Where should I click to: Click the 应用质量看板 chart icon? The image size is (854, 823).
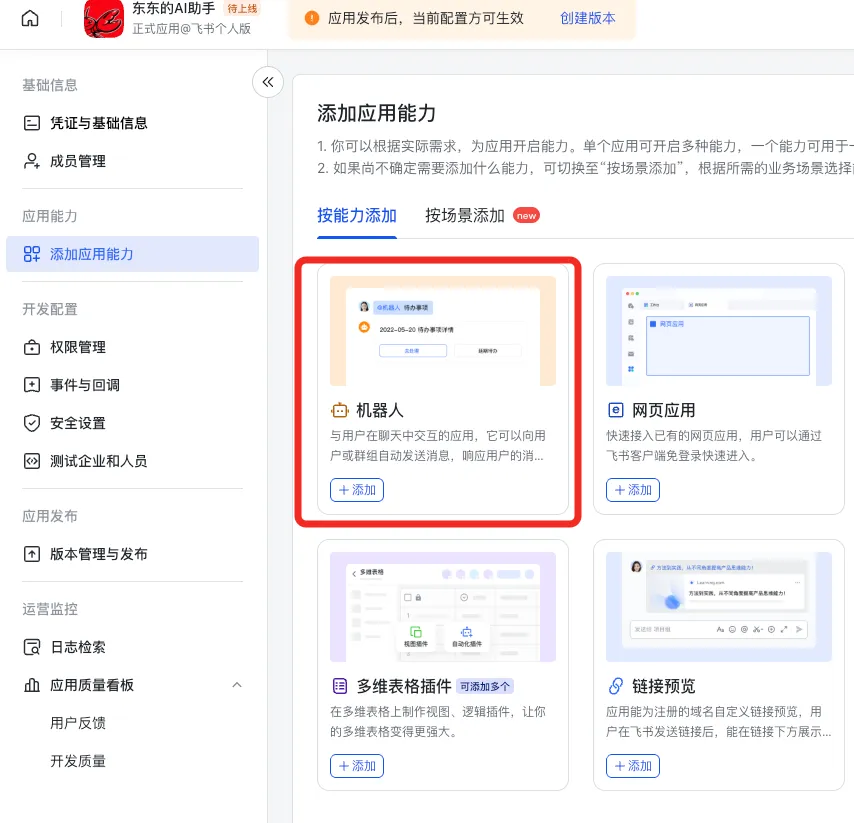pyautogui.click(x=32, y=685)
